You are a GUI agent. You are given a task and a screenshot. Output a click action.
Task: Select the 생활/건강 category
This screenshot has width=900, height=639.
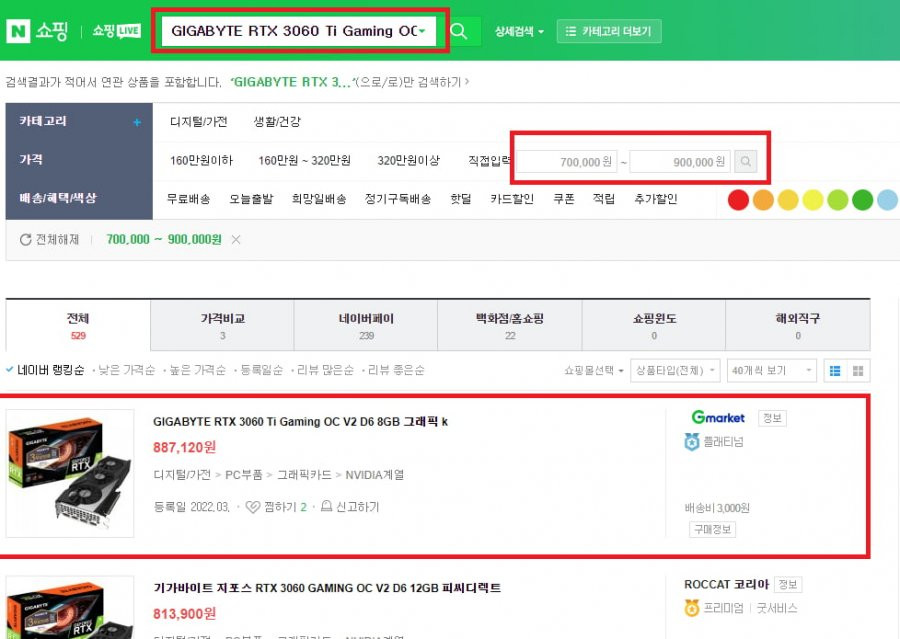pos(277,122)
